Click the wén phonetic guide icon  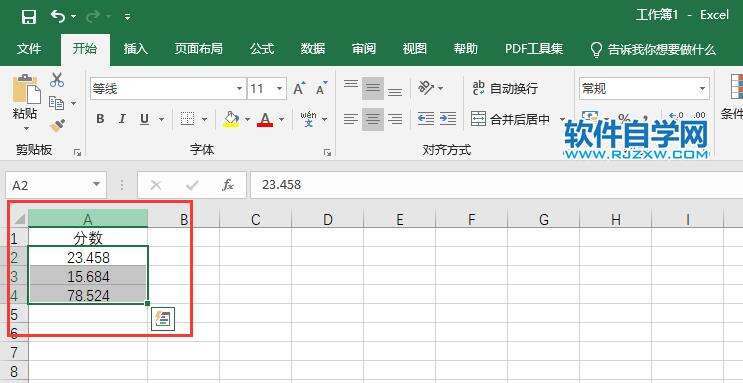pos(308,119)
